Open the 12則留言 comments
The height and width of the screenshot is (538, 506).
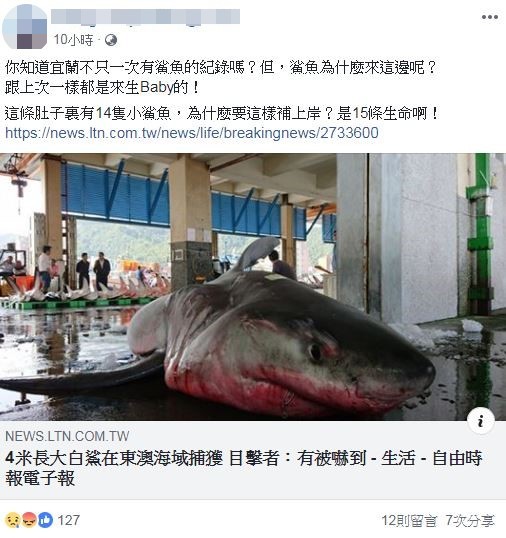point(410,521)
